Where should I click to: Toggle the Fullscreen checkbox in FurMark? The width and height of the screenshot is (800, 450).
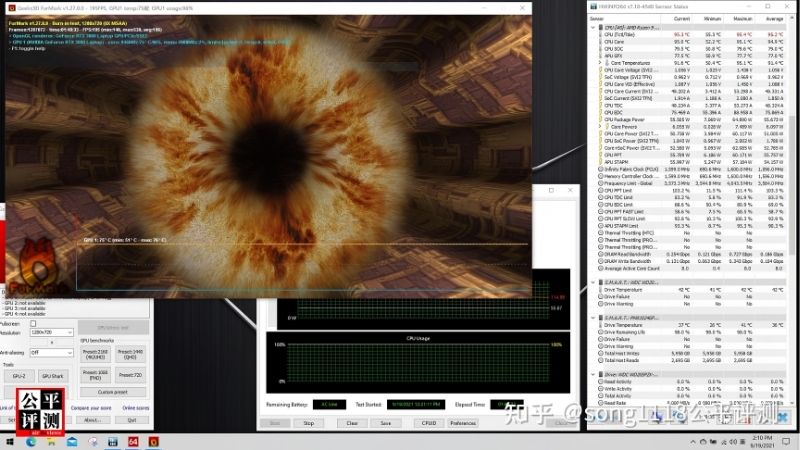pos(33,323)
